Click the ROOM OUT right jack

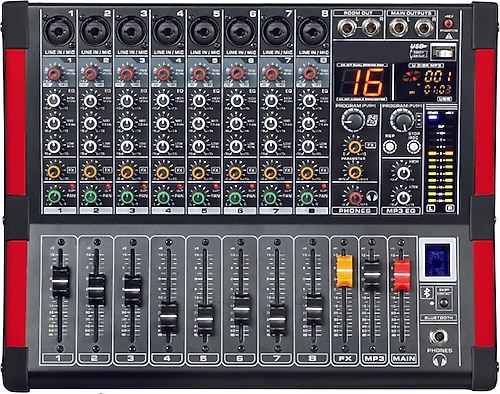pos(371,28)
